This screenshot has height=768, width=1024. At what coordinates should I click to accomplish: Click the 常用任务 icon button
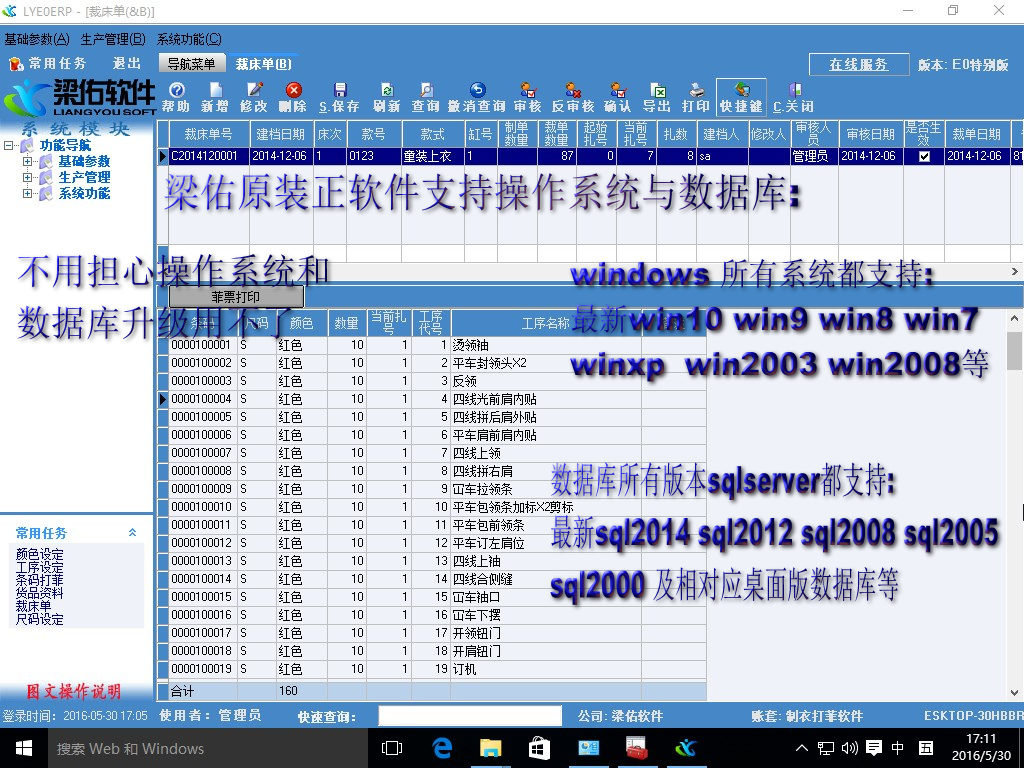[48, 63]
